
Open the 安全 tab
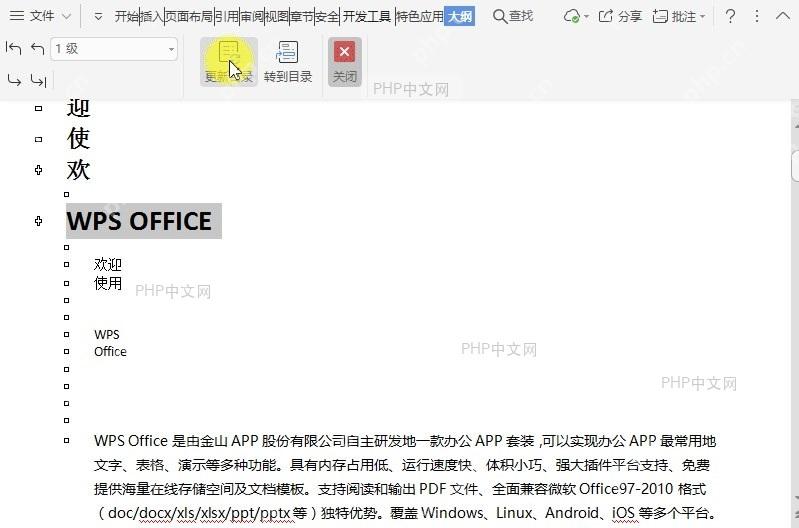pos(327,16)
